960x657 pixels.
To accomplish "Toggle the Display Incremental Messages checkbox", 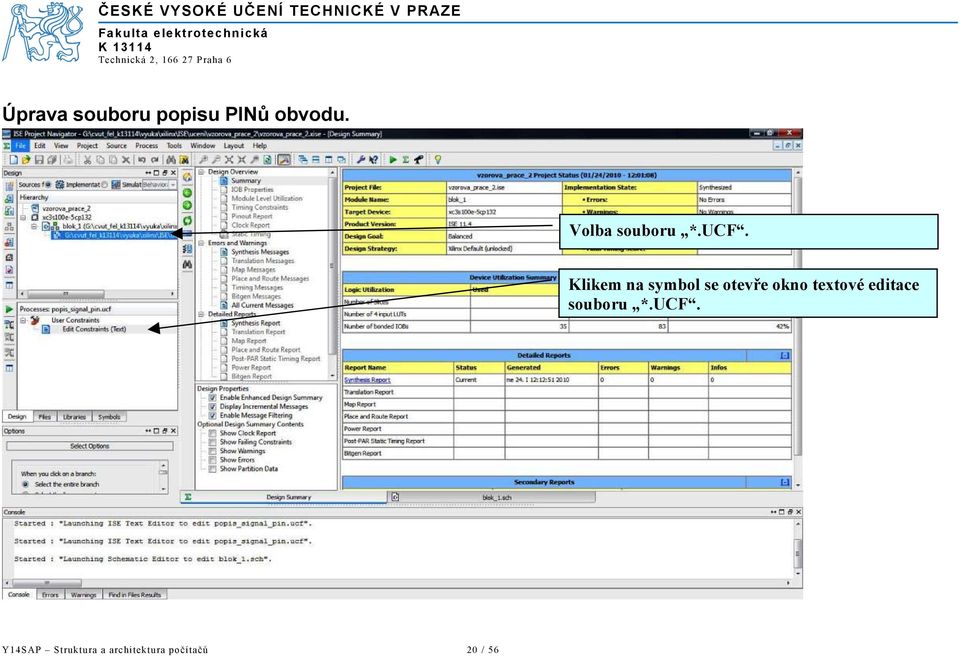I will point(212,407).
